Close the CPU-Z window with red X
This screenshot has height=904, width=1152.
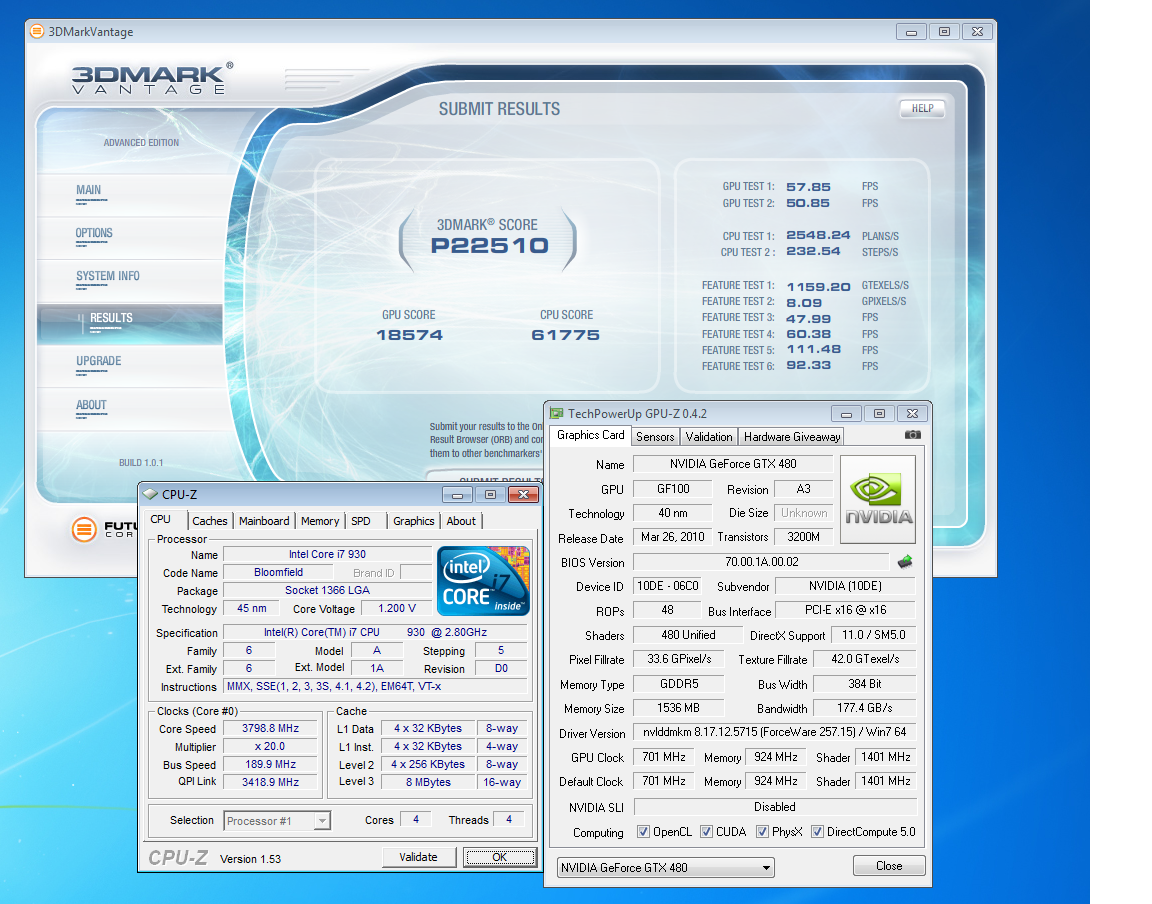click(523, 495)
